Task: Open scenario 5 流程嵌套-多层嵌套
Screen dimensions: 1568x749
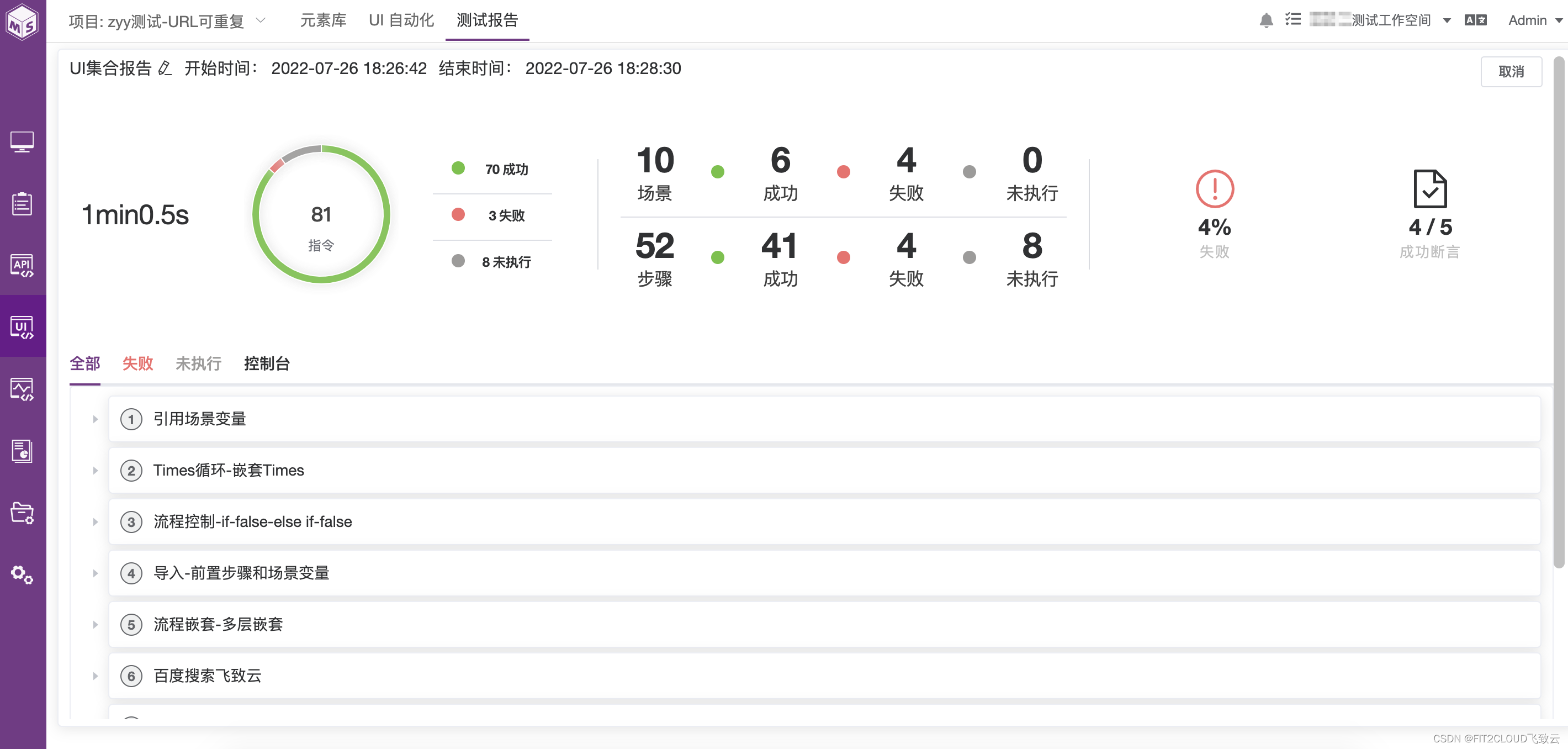Action: pos(824,625)
